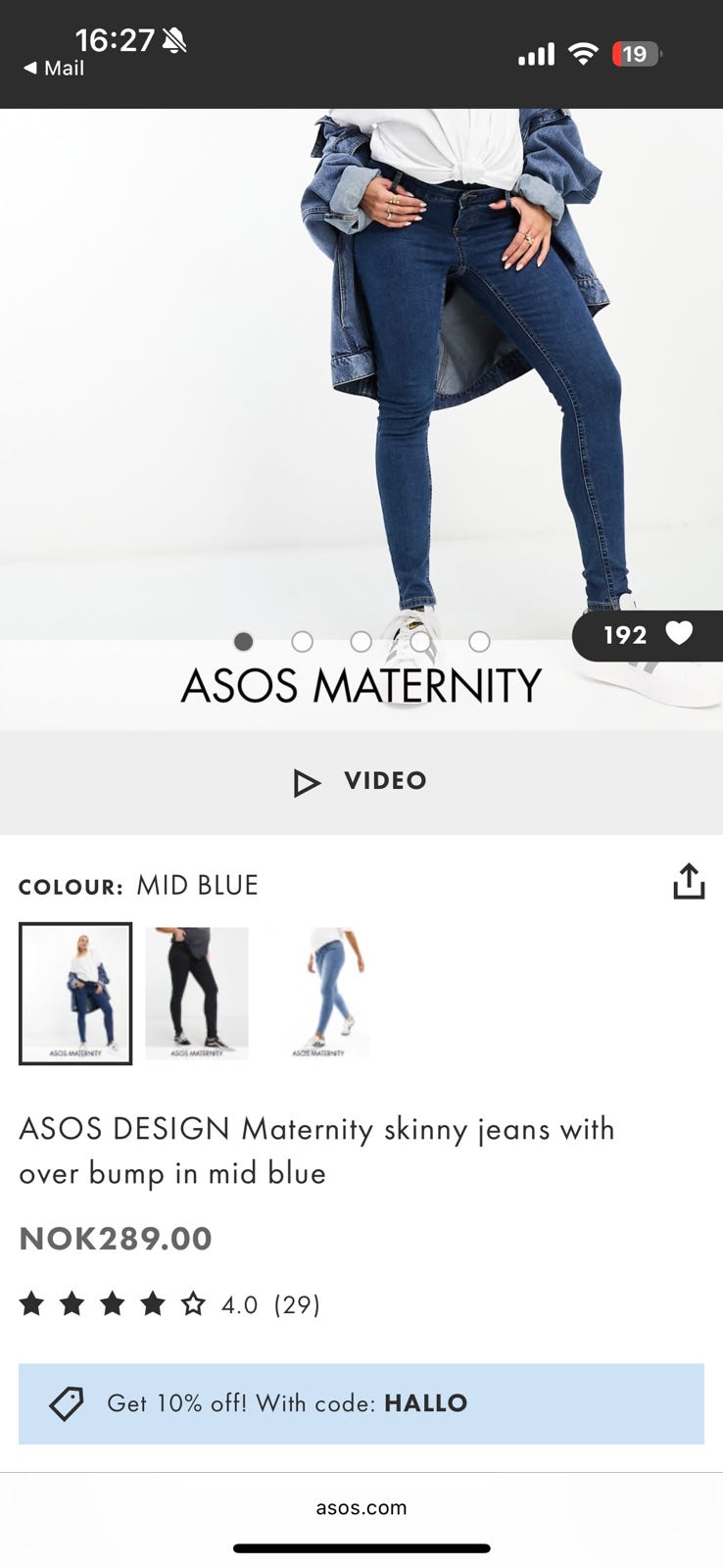Choose the black jeans colour thumbnail

197,993
